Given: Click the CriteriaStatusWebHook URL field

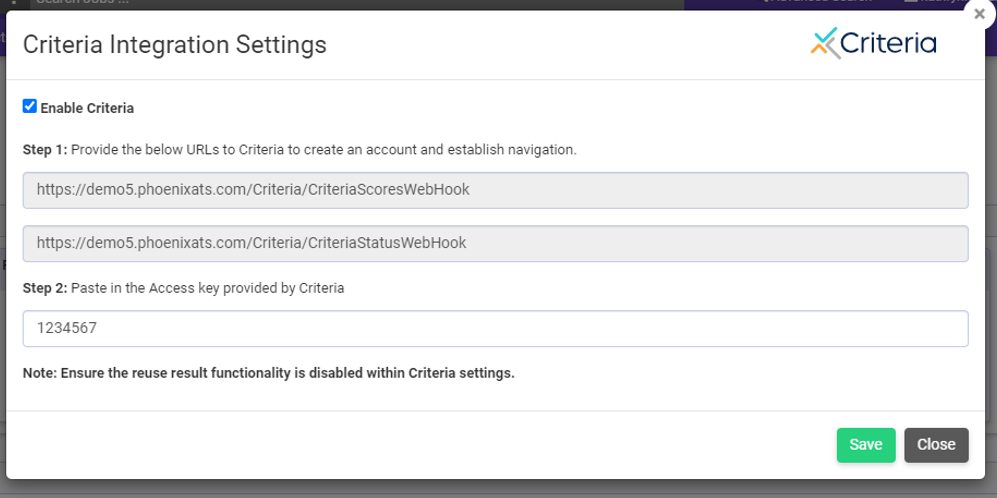Looking at the screenshot, I should coord(495,243).
